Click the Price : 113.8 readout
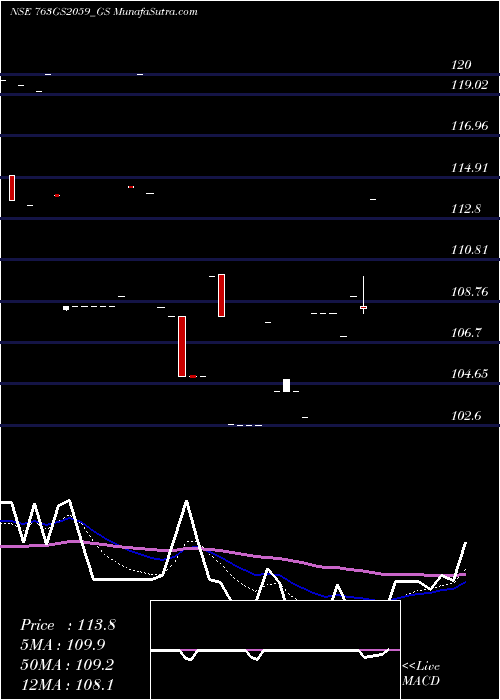Screen dimensions: 500x700 click(x=68, y=625)
